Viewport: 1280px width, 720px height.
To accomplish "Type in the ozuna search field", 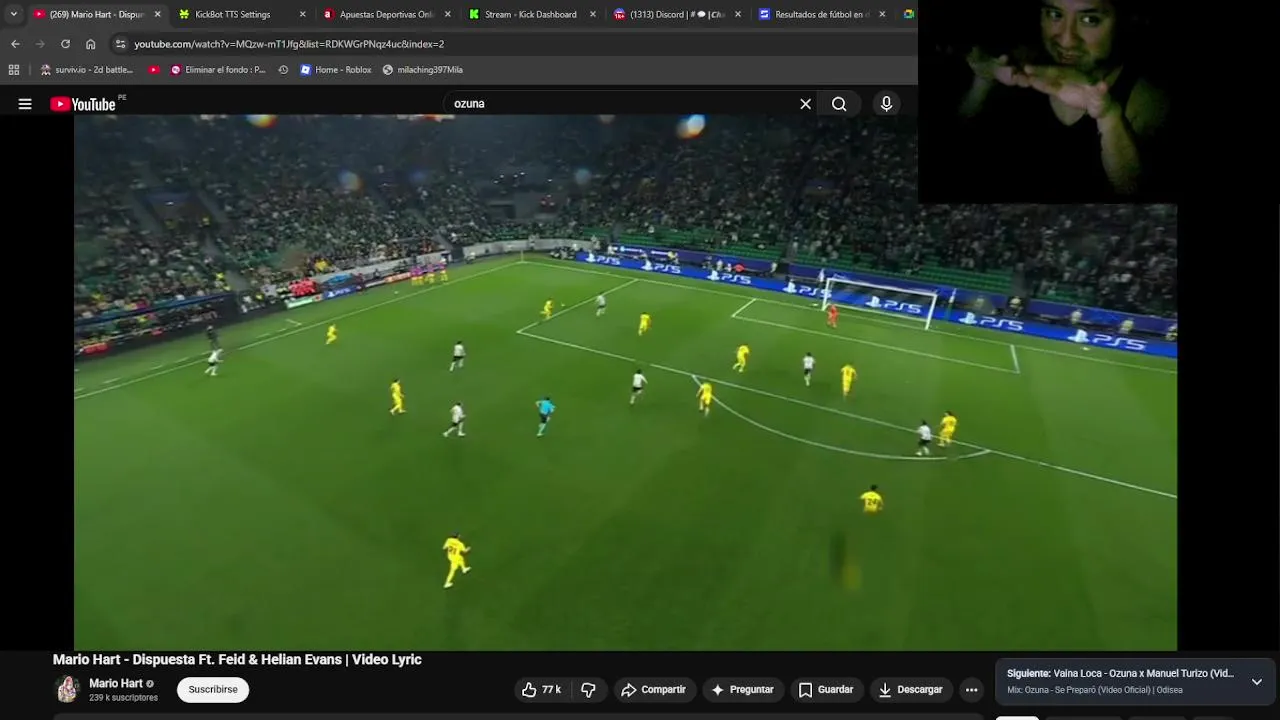I will [x=620, y=104].
